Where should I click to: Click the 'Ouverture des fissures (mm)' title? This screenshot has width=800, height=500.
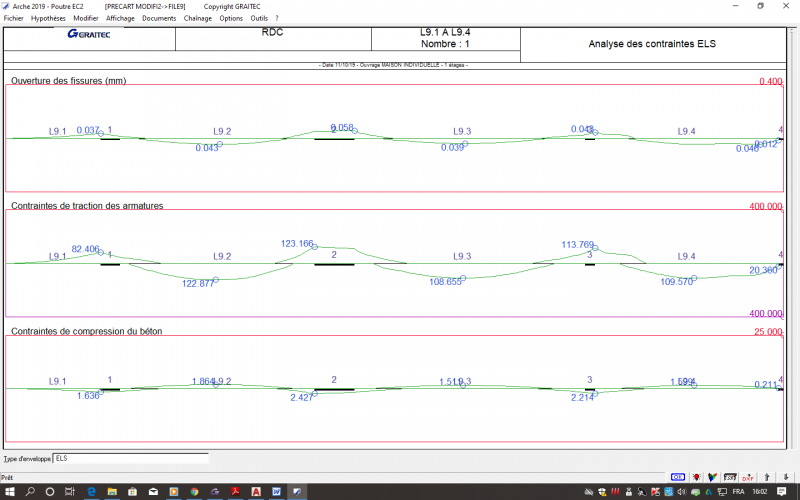coord(68,81)
